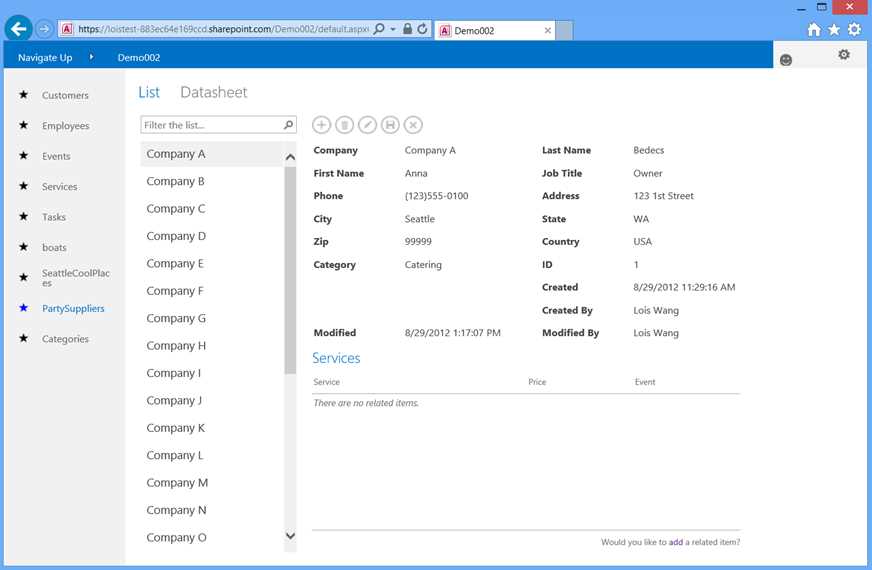Expand the Navigate Up arrow
The image size is (872, 570).
(91, 57)
